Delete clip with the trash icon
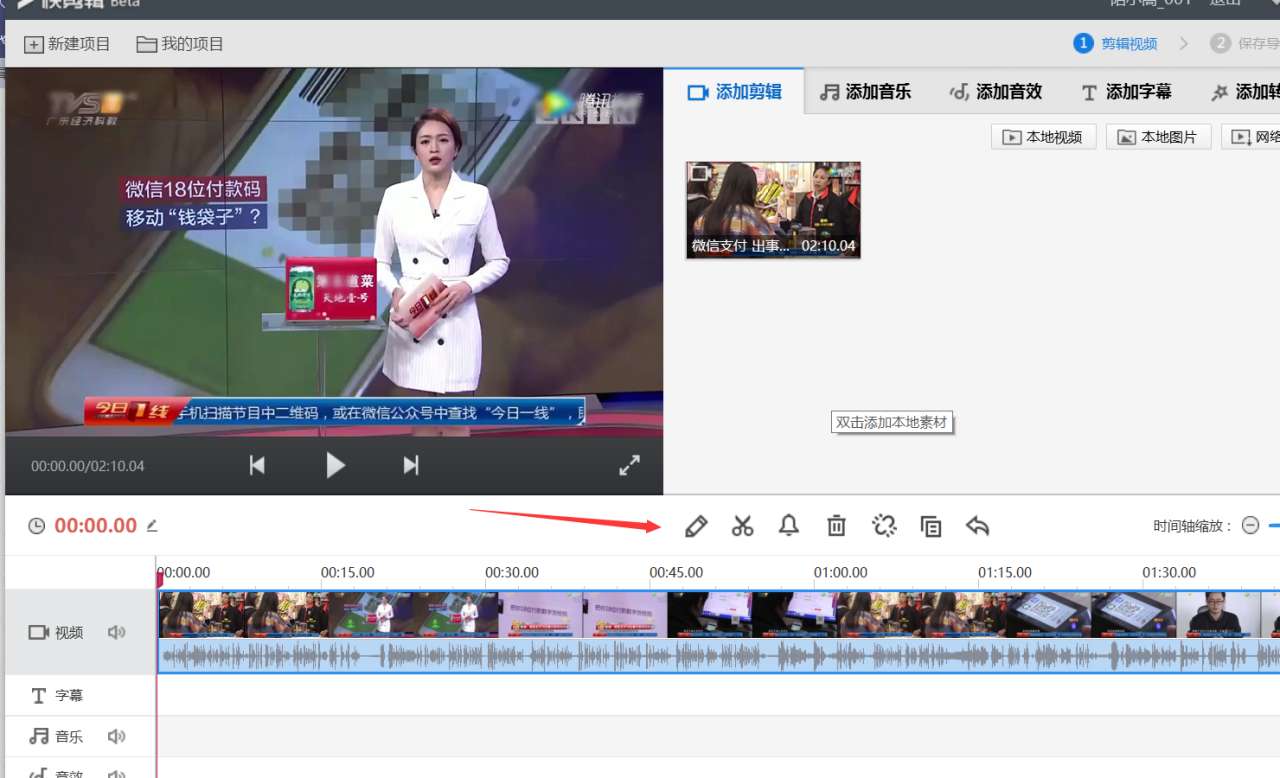The width and height of the screenshot is (1280, 778). click(836, 525)
